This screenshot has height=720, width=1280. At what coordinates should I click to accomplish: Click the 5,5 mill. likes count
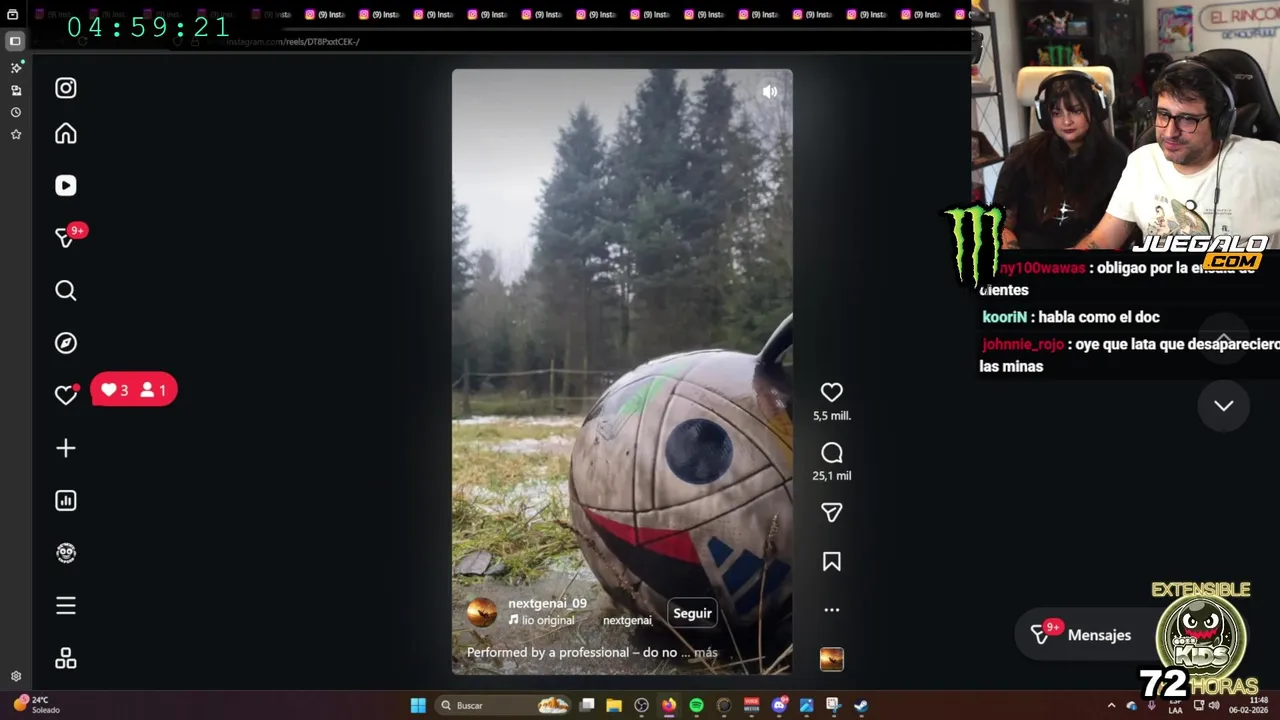(x=832, y=416)
